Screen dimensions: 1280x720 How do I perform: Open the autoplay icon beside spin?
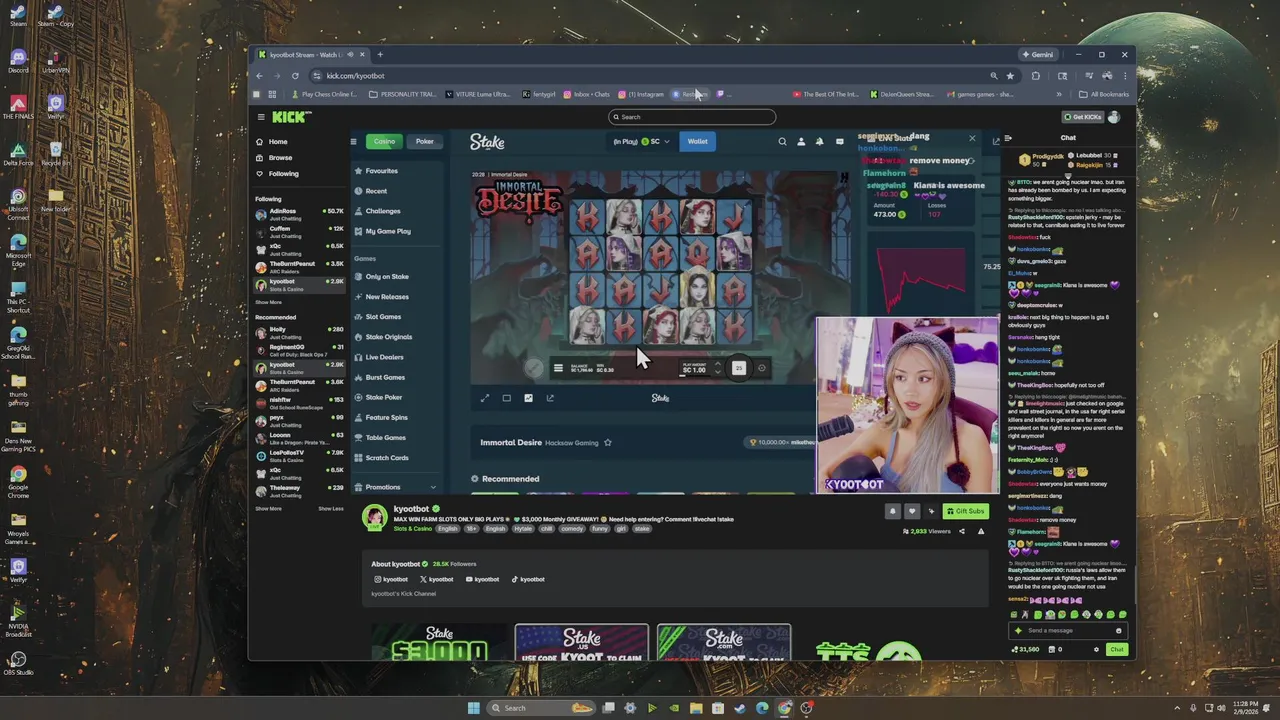[x=762, y=368]
